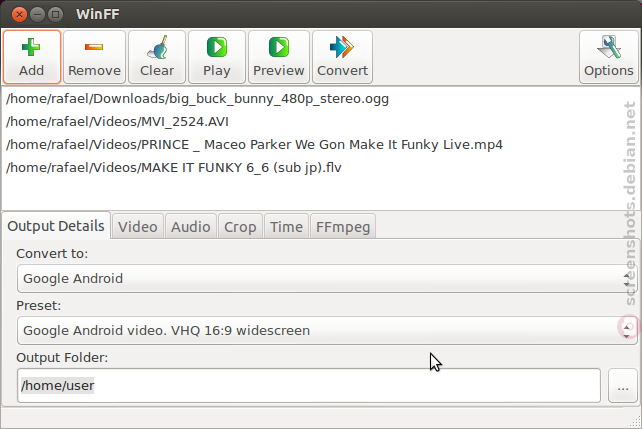Viewport: 642px width, 429px height.
Task: Open the Audio settings tab
Action: (191, 226)
